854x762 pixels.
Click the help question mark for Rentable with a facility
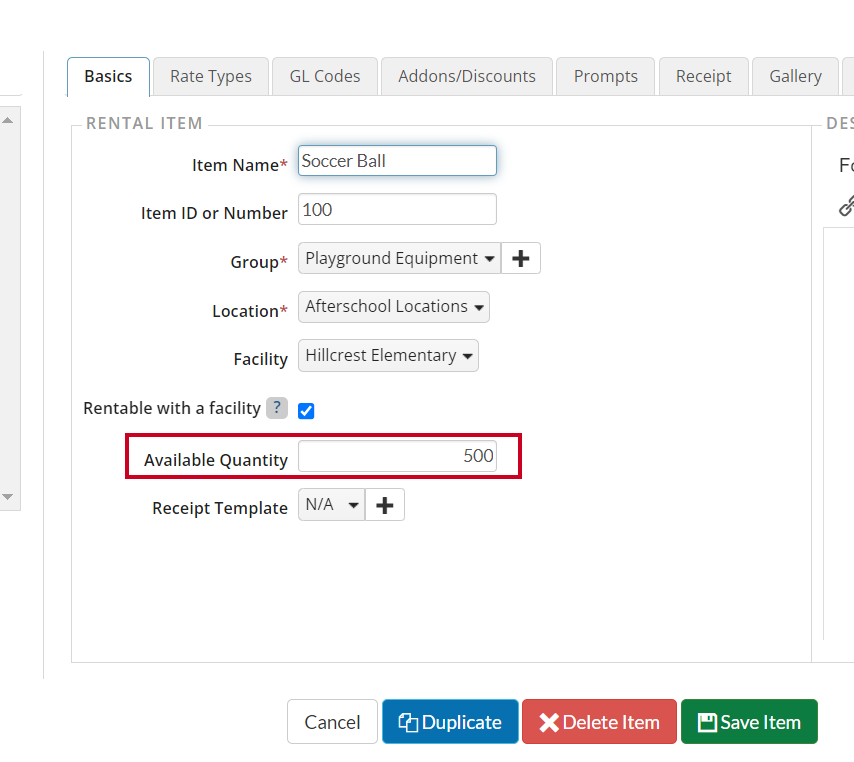(x=277, y=407)
